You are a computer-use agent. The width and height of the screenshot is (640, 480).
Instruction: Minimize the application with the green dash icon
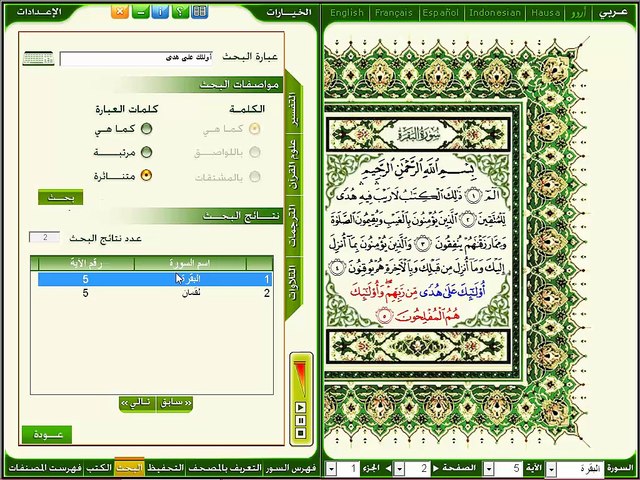click(140, 11)
